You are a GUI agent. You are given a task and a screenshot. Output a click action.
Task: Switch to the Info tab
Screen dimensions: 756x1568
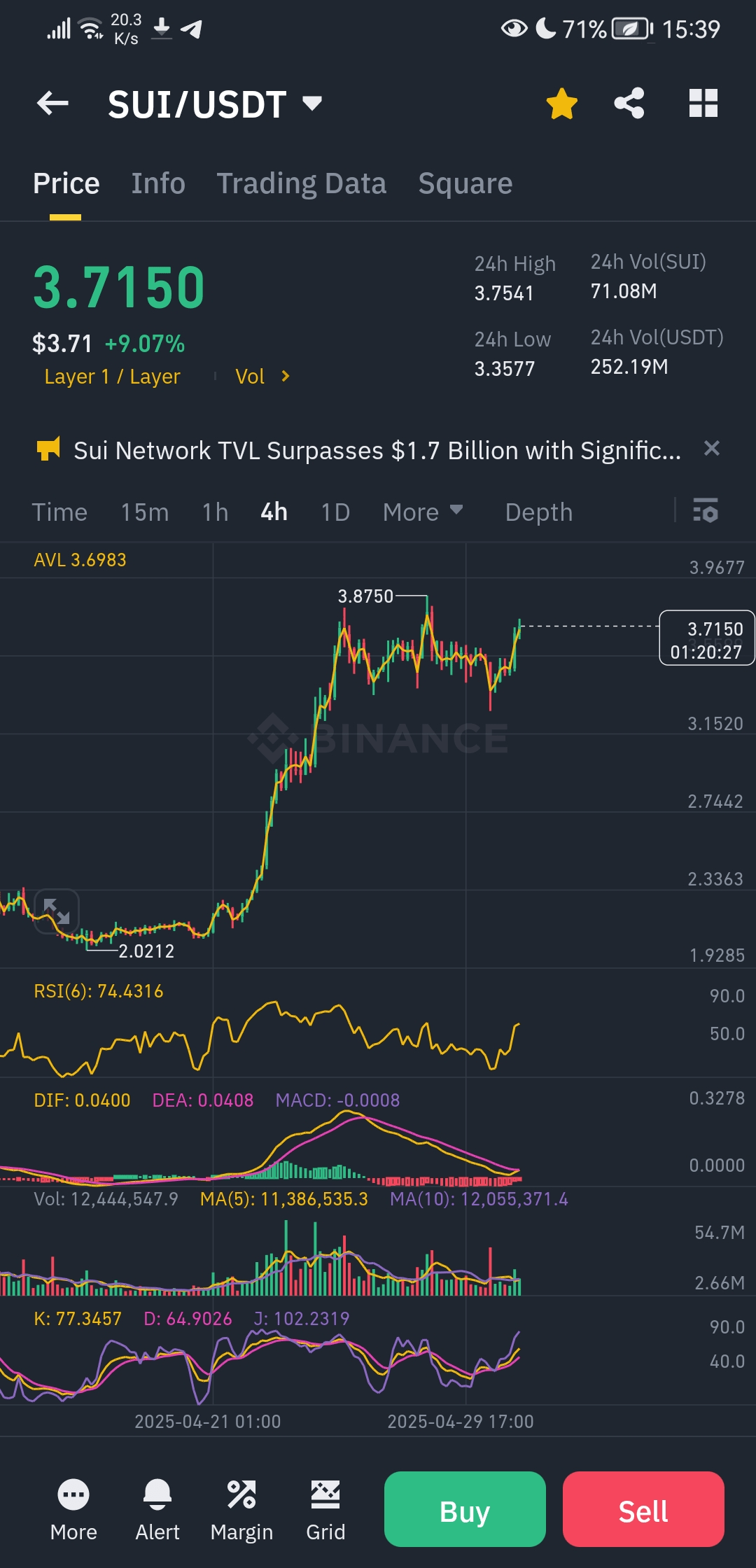(x=158, y=183)
